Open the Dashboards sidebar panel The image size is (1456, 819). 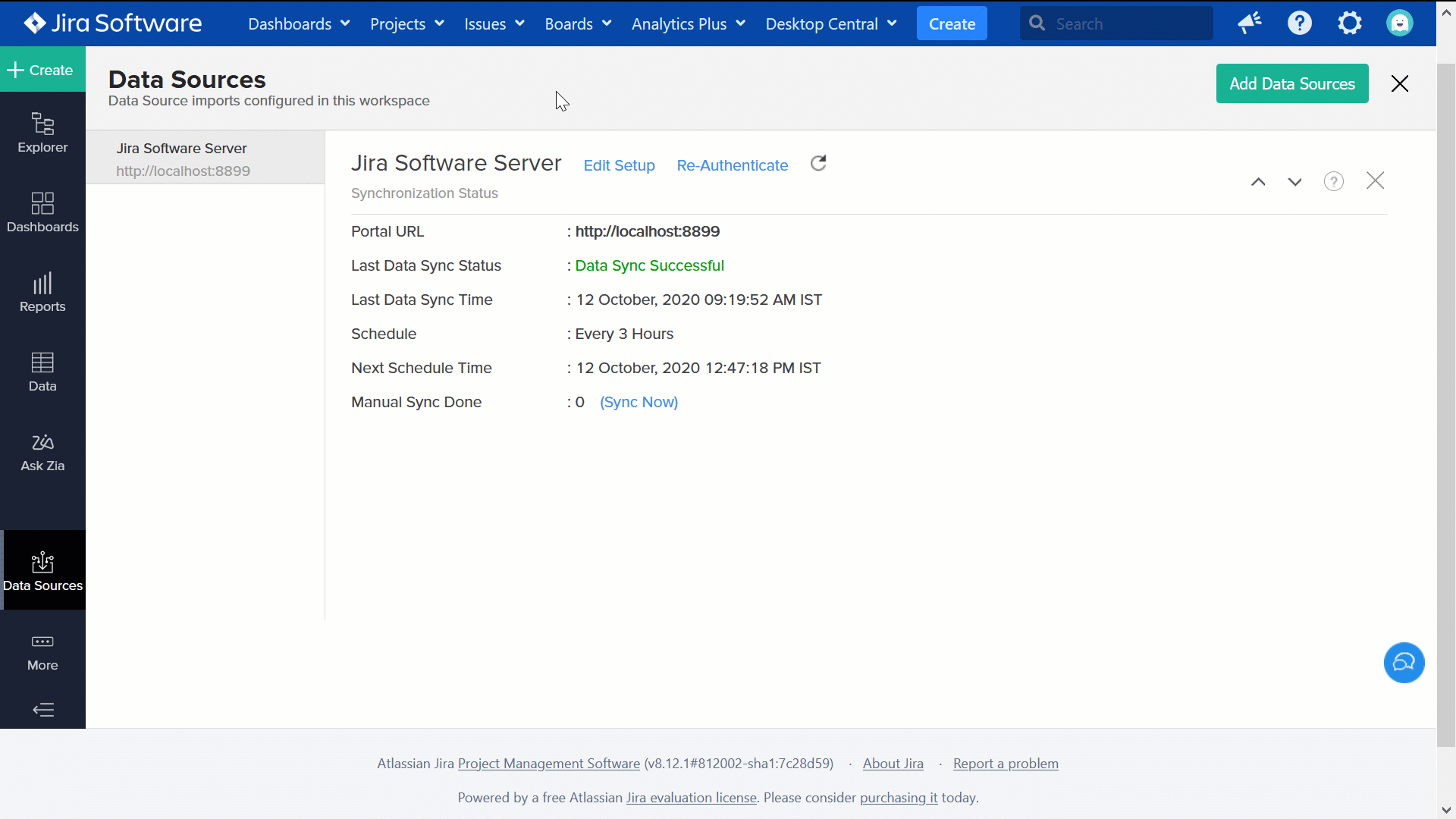click(x=42, y=212)
